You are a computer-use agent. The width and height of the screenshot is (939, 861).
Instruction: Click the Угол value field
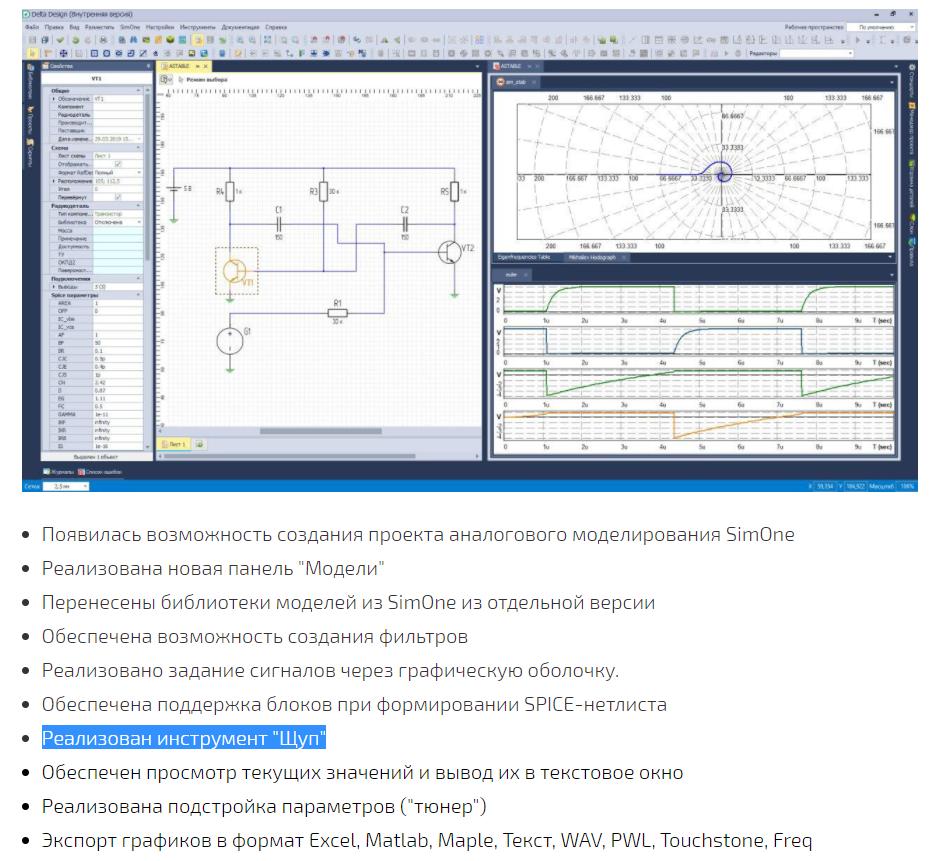click(x=118, y=189)
